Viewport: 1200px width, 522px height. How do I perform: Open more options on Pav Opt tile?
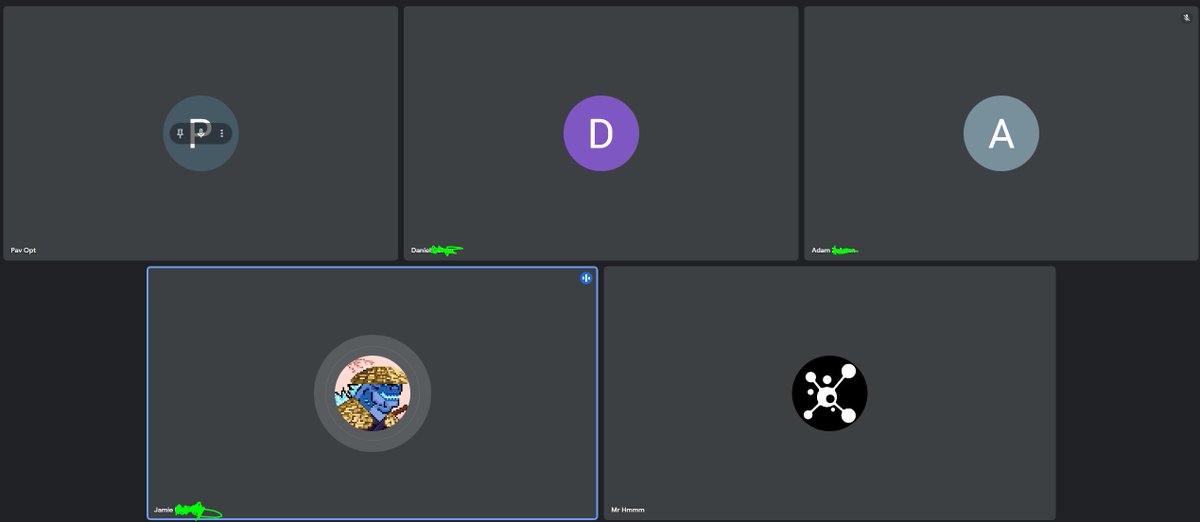pos(222,133)
